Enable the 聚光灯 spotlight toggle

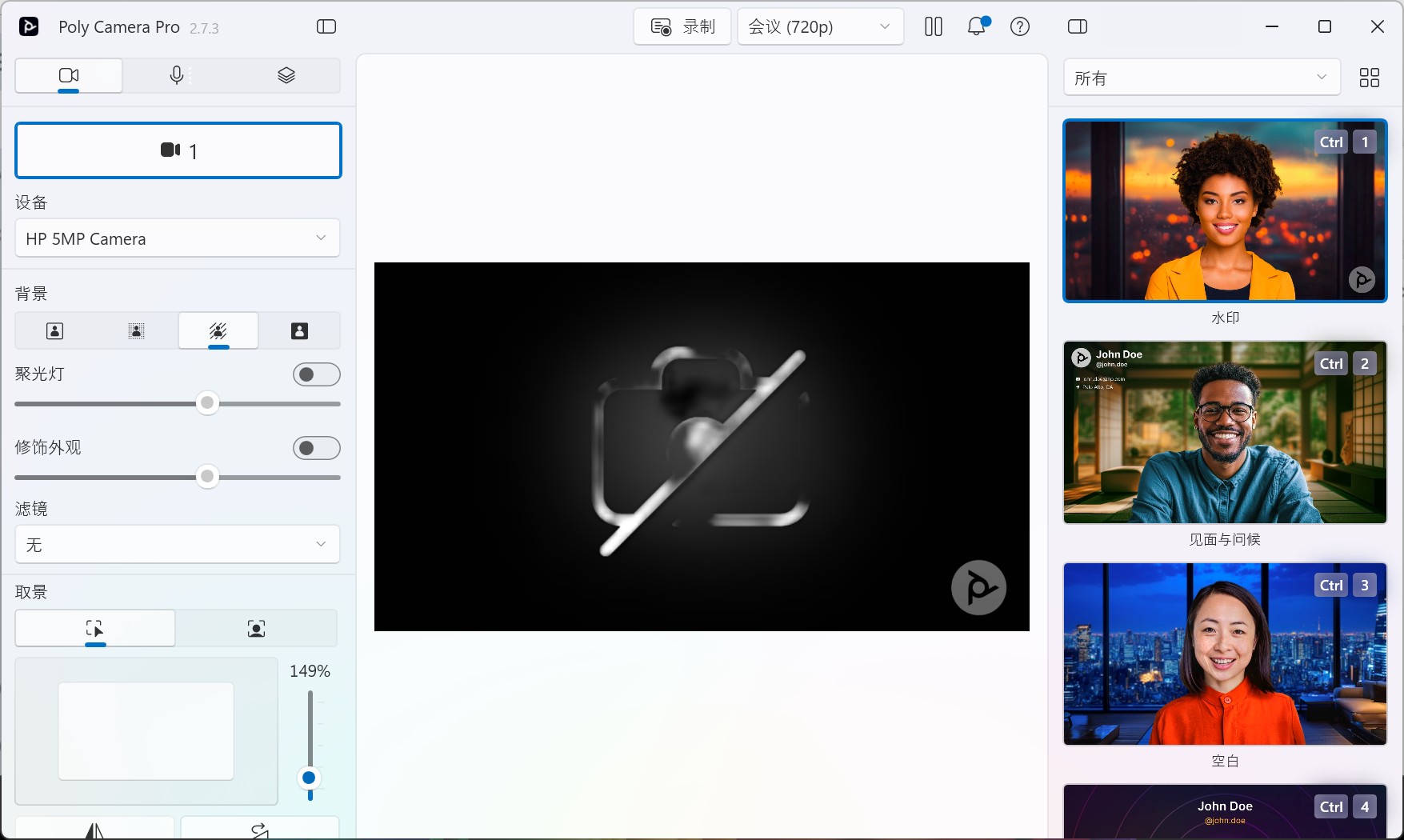[x=316, y=374]
